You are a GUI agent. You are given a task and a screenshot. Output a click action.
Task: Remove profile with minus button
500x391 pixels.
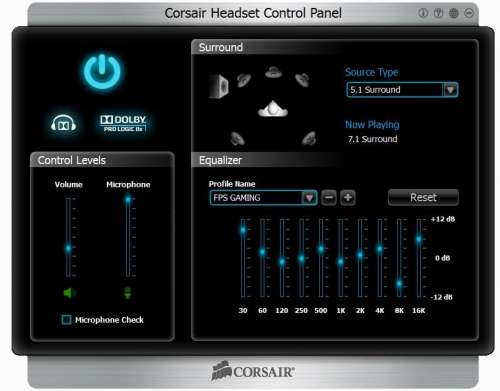[x=329, y=197]
